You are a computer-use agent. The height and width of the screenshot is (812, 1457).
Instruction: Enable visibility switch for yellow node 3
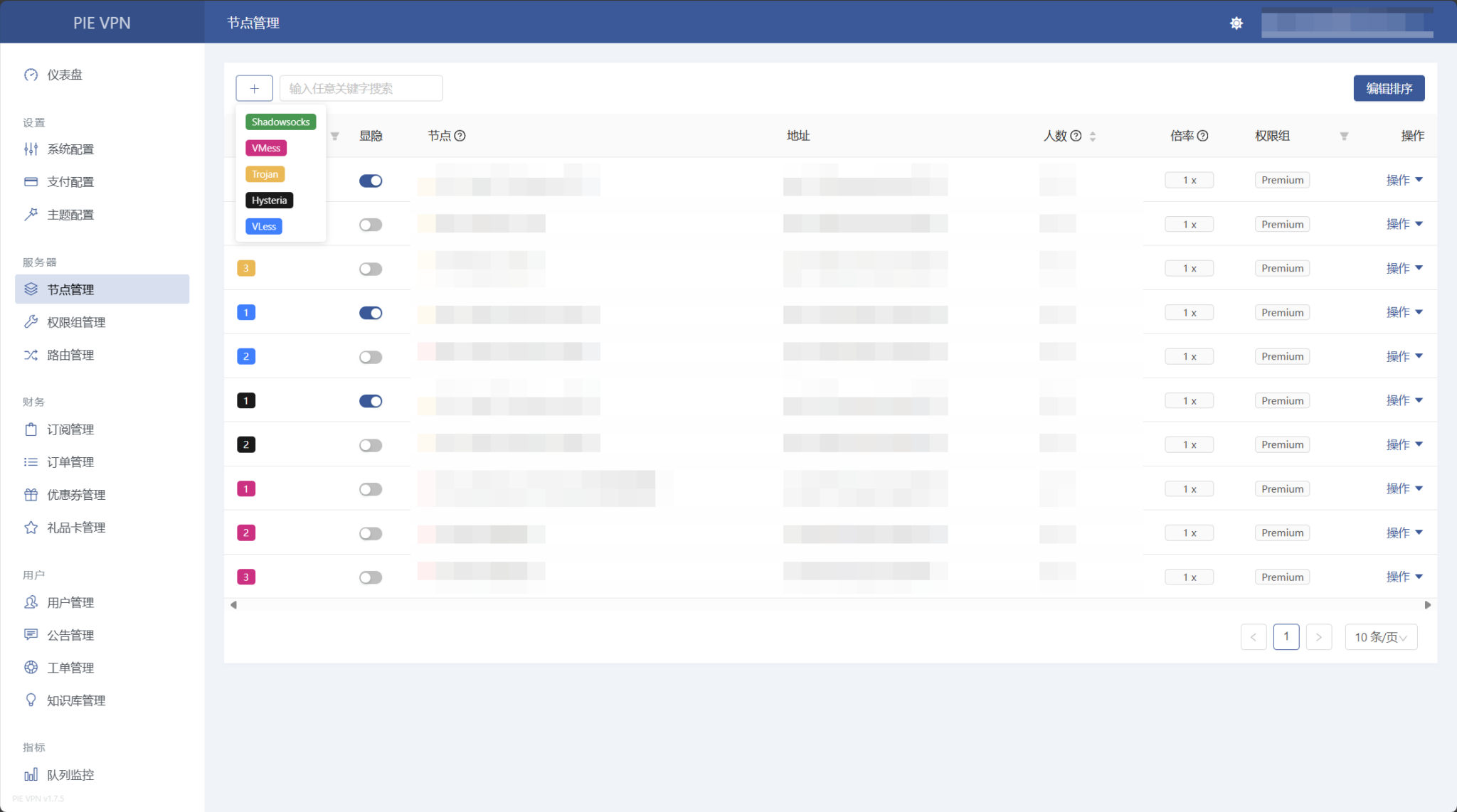click(371, 269)
